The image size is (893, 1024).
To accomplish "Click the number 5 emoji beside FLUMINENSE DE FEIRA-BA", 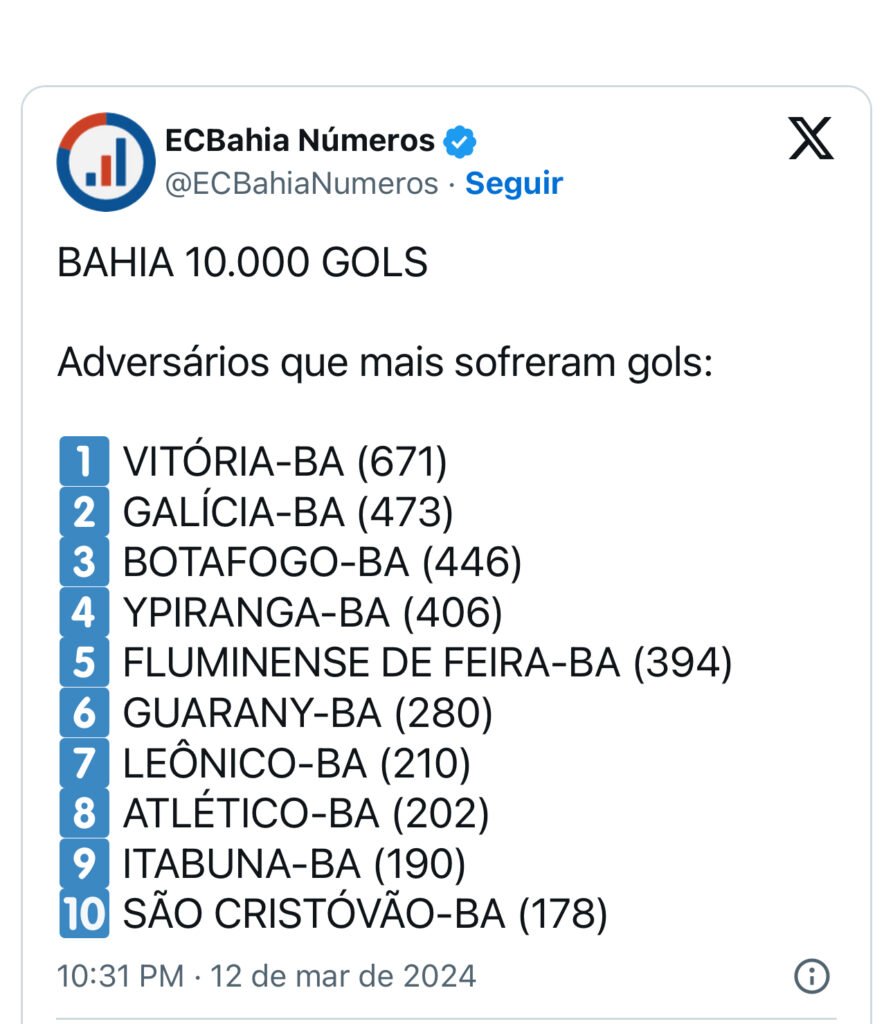I will [84, 662].
